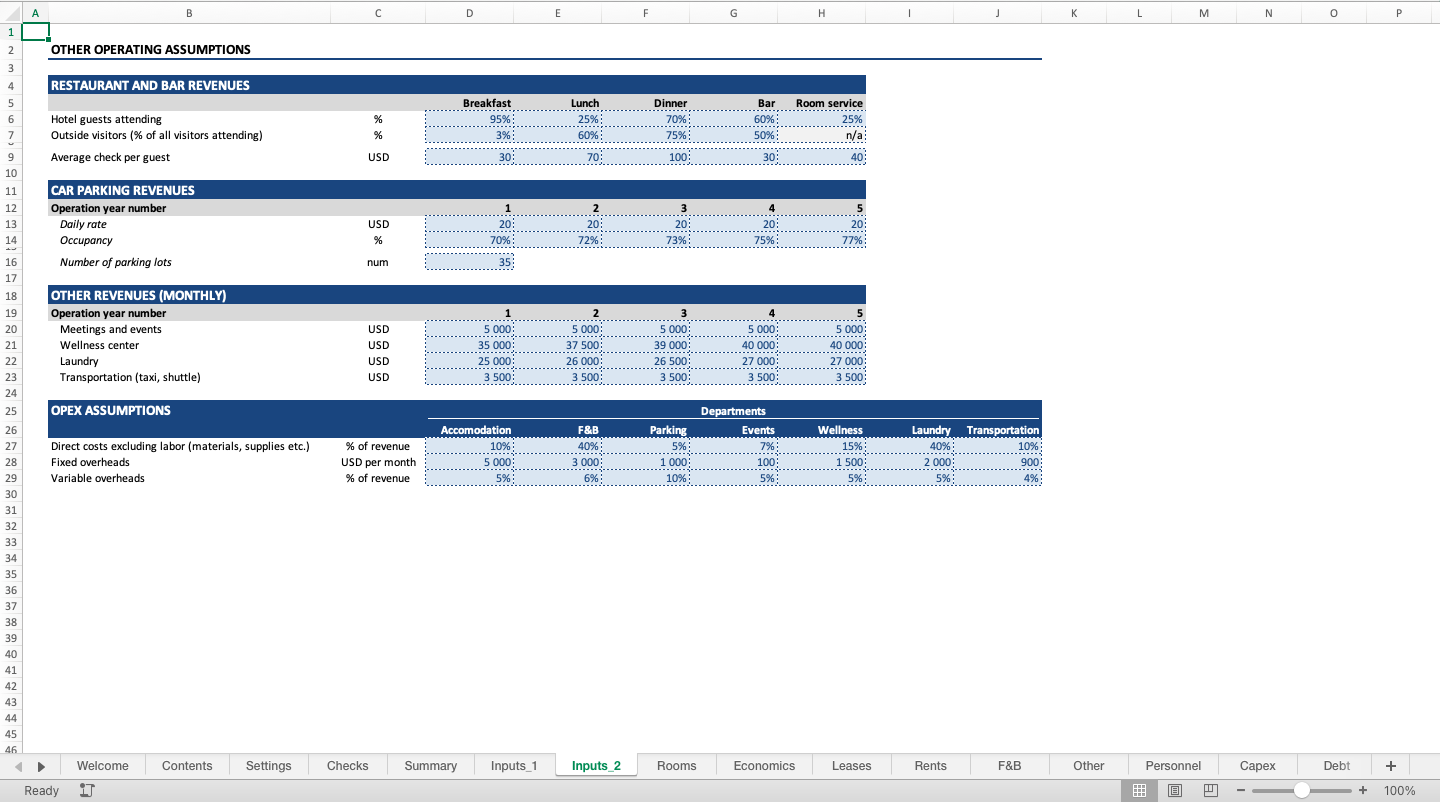Click the 100% zoom percentage label
The image size is (1440, 802).
tap(1399, 790)
